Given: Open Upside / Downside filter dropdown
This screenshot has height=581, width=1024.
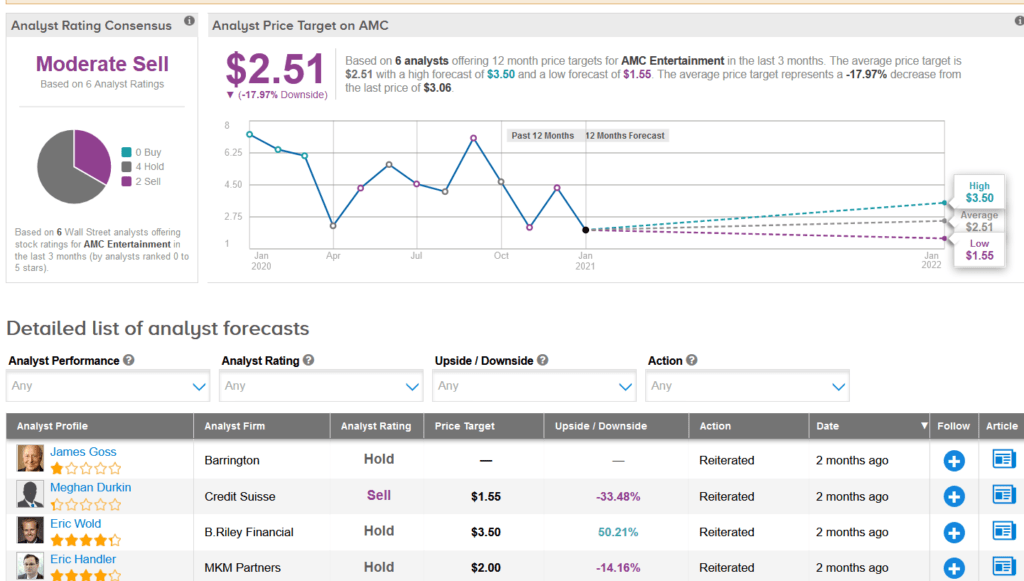Looking at the screenshot, I should [534, 386].
